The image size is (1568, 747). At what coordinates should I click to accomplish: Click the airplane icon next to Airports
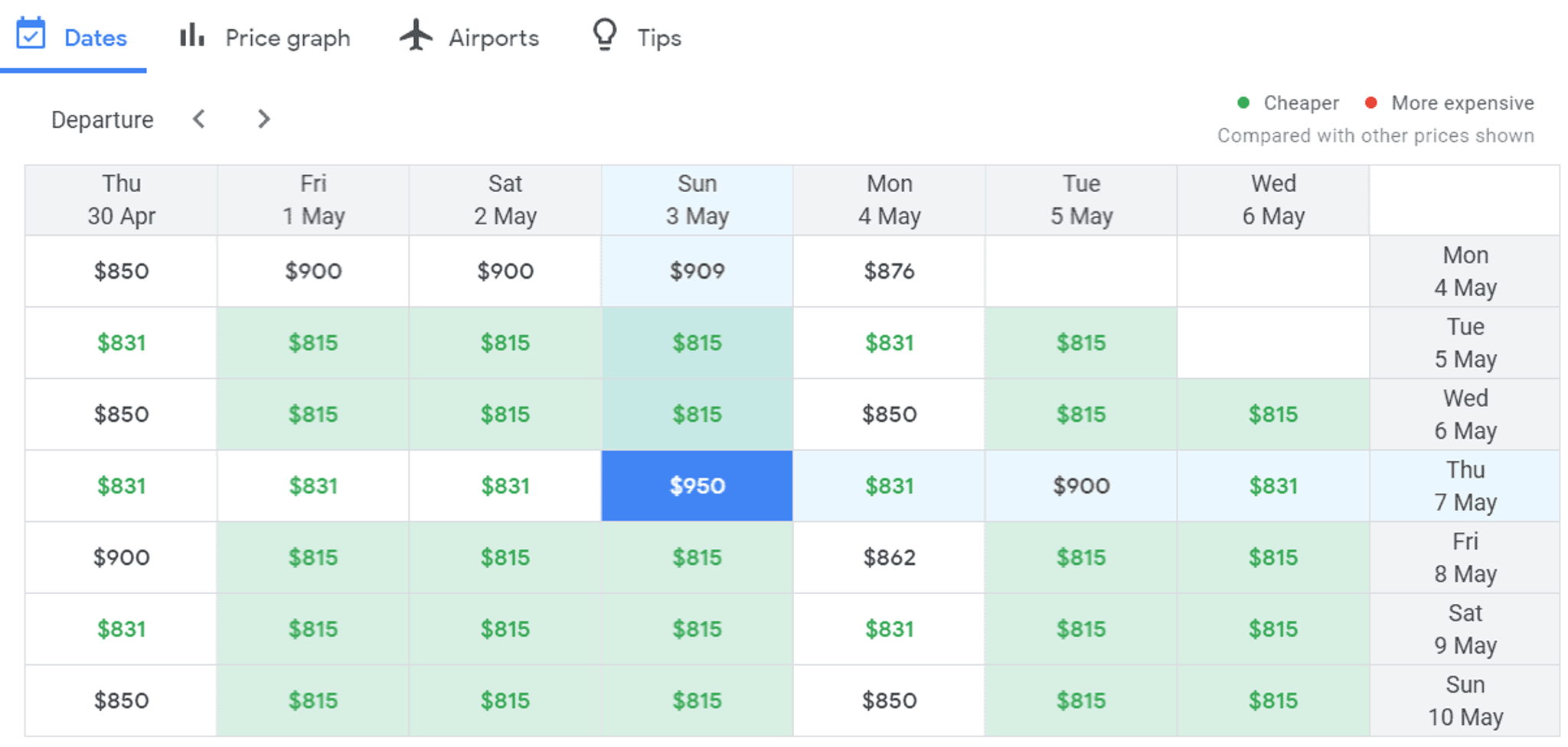[x=417, y=34]
